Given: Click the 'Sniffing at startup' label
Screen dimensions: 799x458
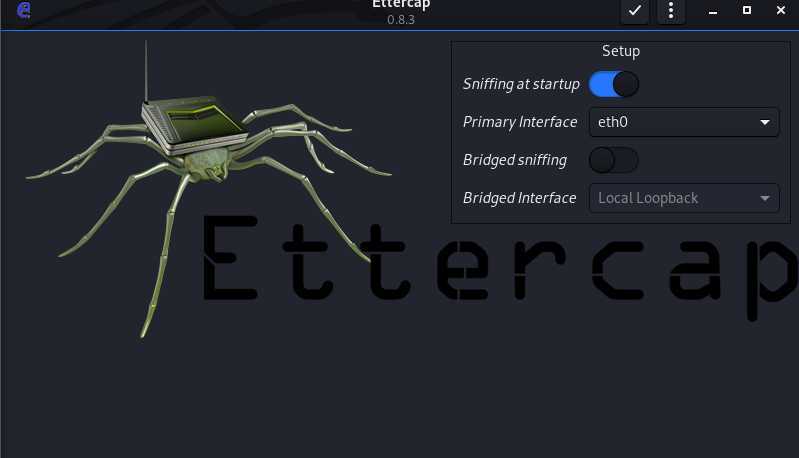Looking at the screenshot, I should point(521,84).
